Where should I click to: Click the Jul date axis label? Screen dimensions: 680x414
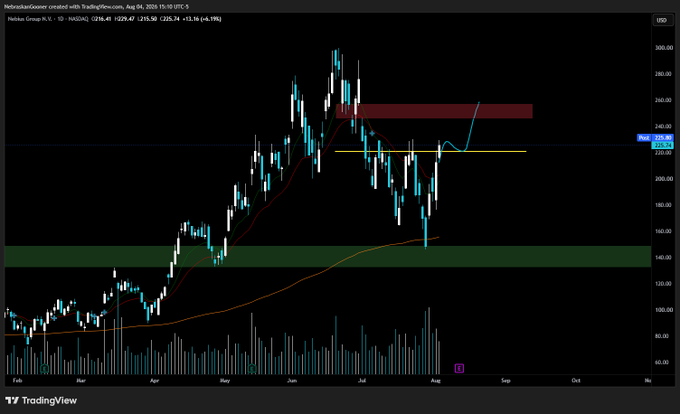tap(362, 381)
